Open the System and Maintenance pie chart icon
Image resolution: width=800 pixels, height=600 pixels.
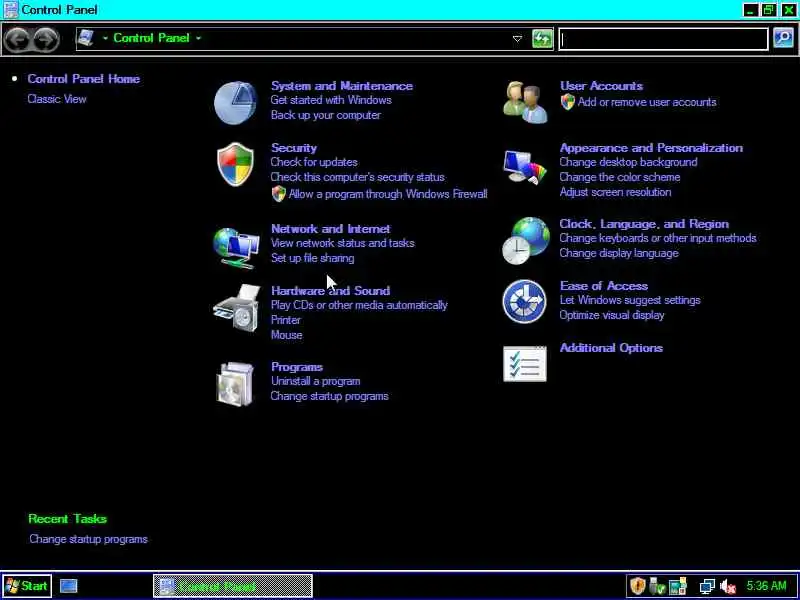[x=235, y=103]
